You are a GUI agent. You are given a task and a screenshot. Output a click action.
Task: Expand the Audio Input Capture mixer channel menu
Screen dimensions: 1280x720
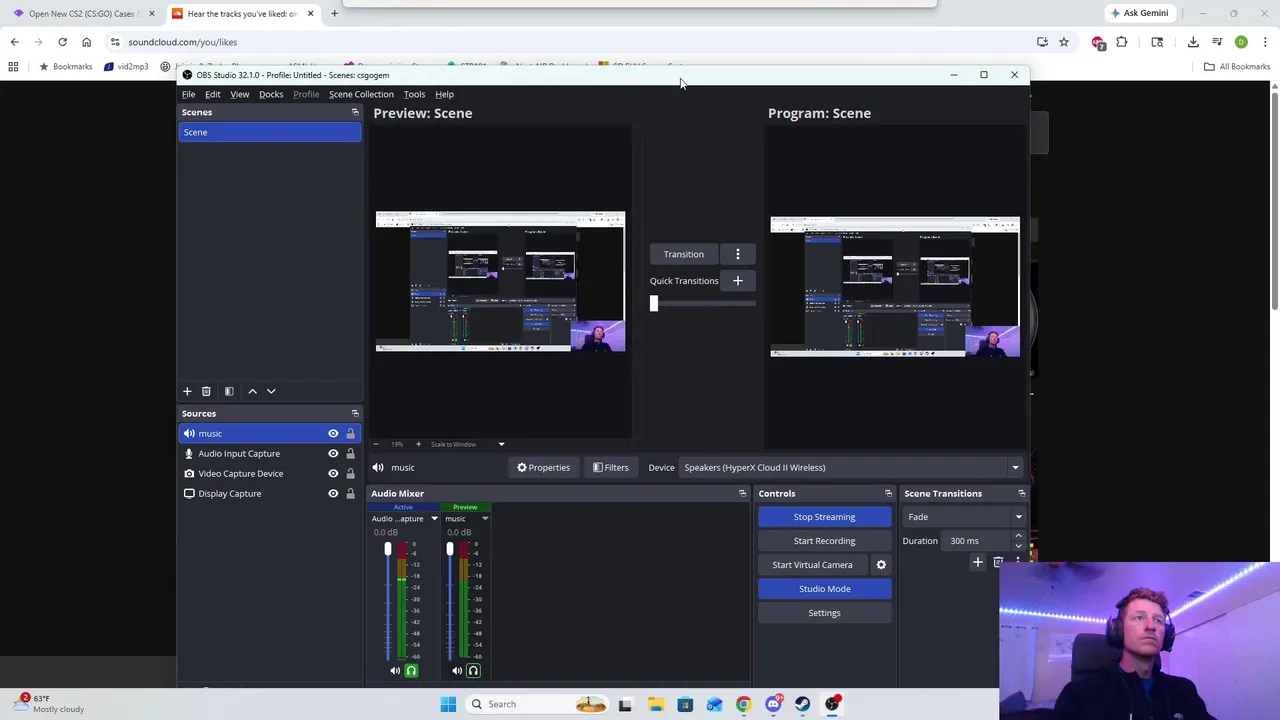click(x=434, y=519)
